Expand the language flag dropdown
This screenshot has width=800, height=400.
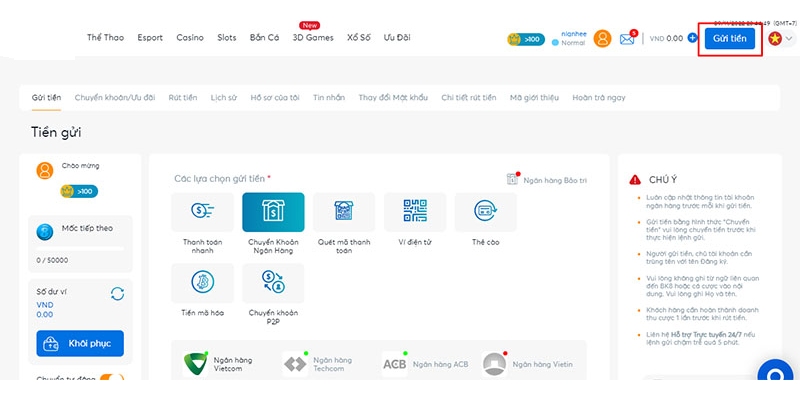(x=780, y=39)
